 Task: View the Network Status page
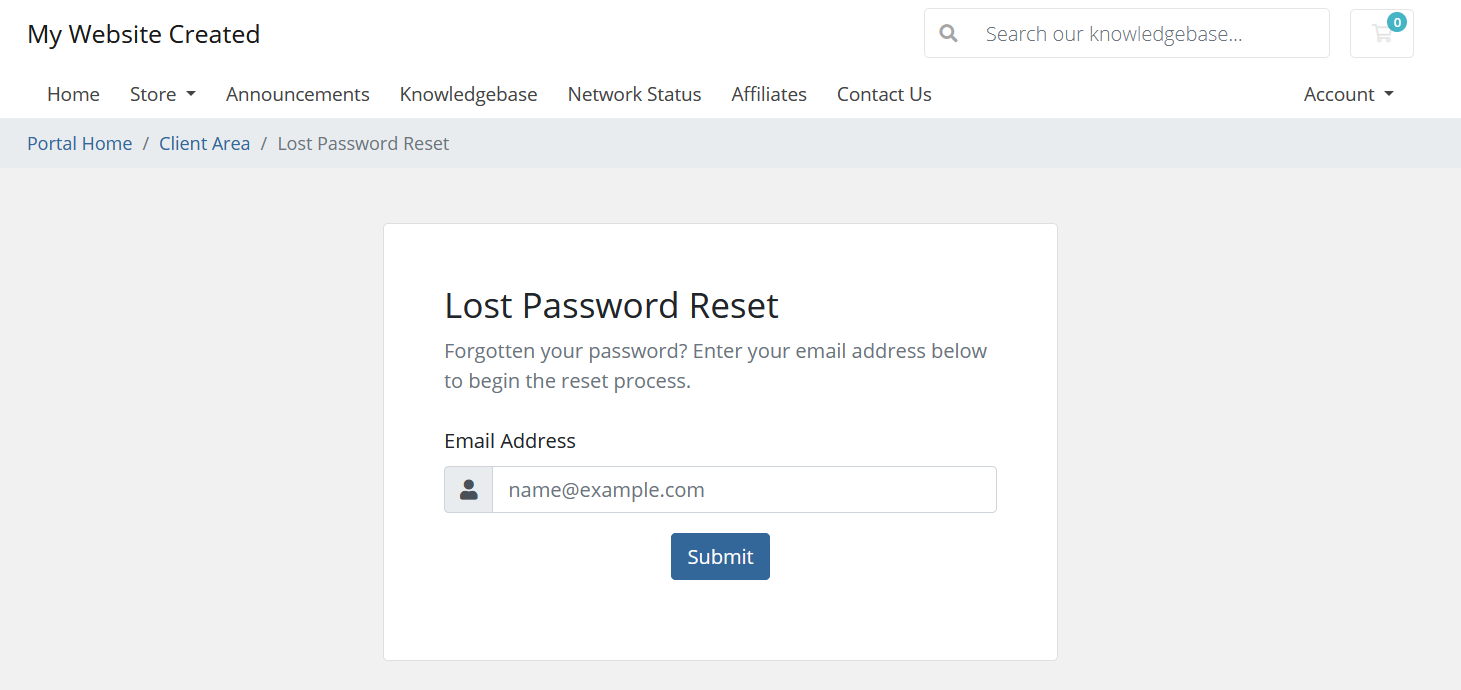click(x=634, y=94)
